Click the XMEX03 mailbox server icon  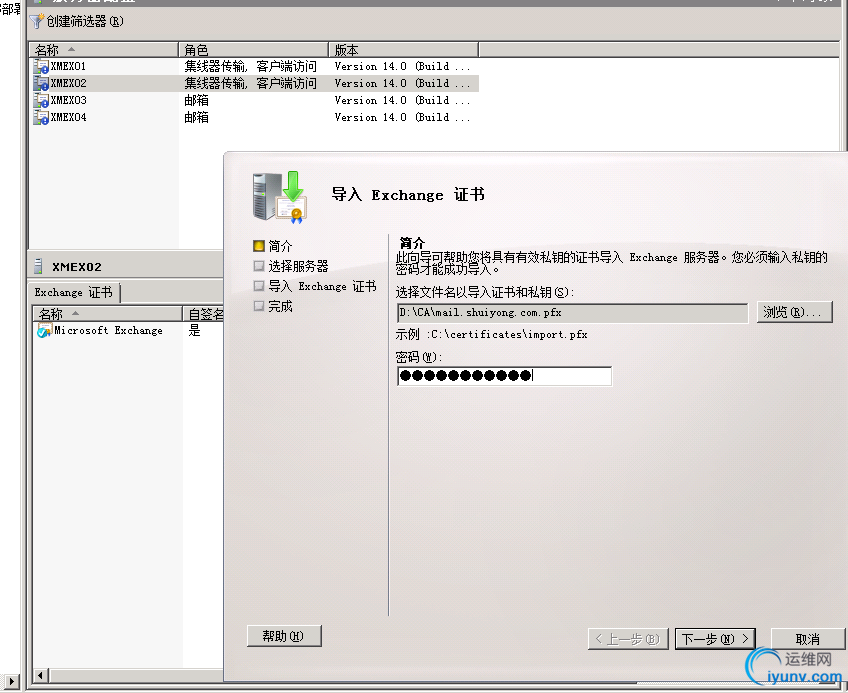pyautogui.click(x=40, y=100)
